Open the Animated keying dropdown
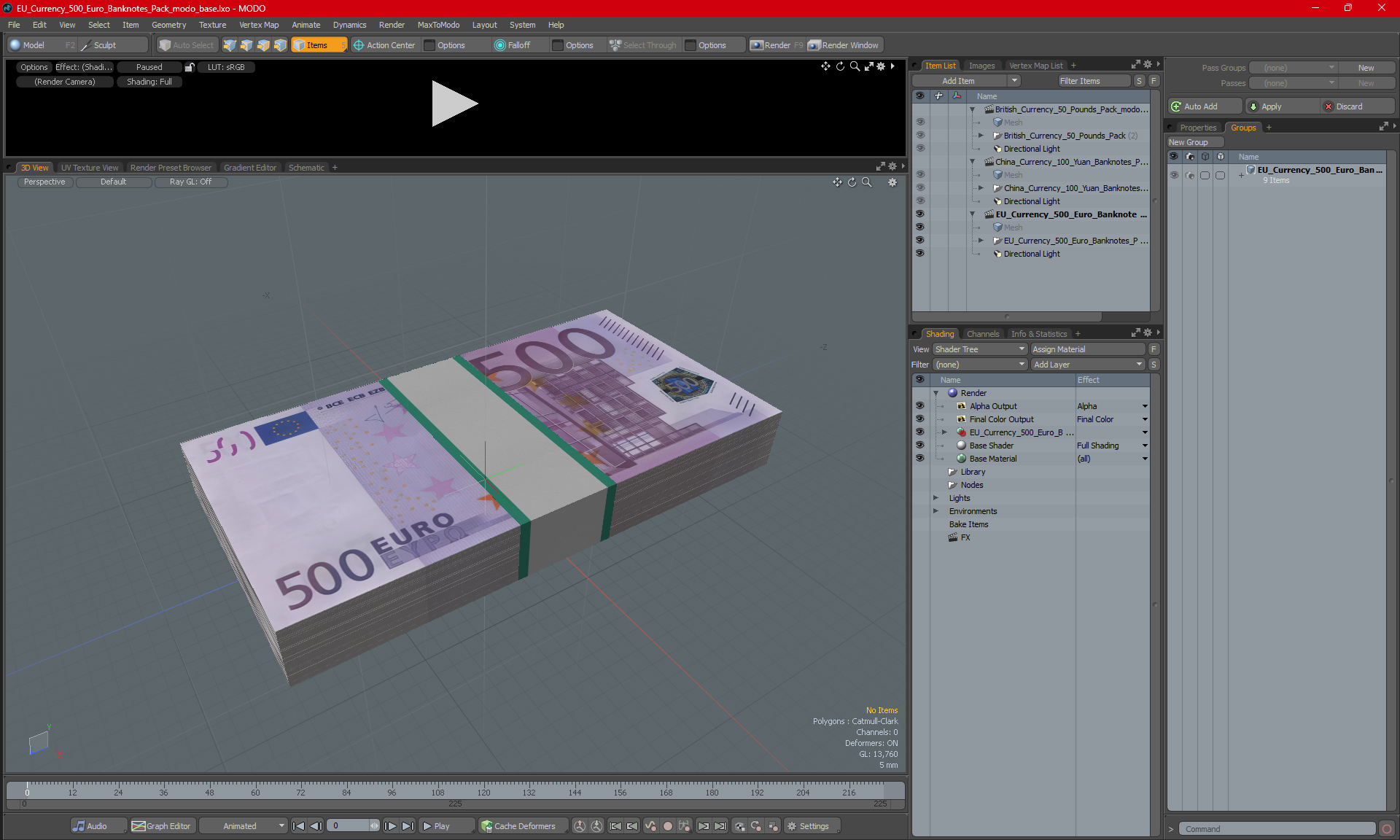The image size is (1400, 840). [243, 826]
